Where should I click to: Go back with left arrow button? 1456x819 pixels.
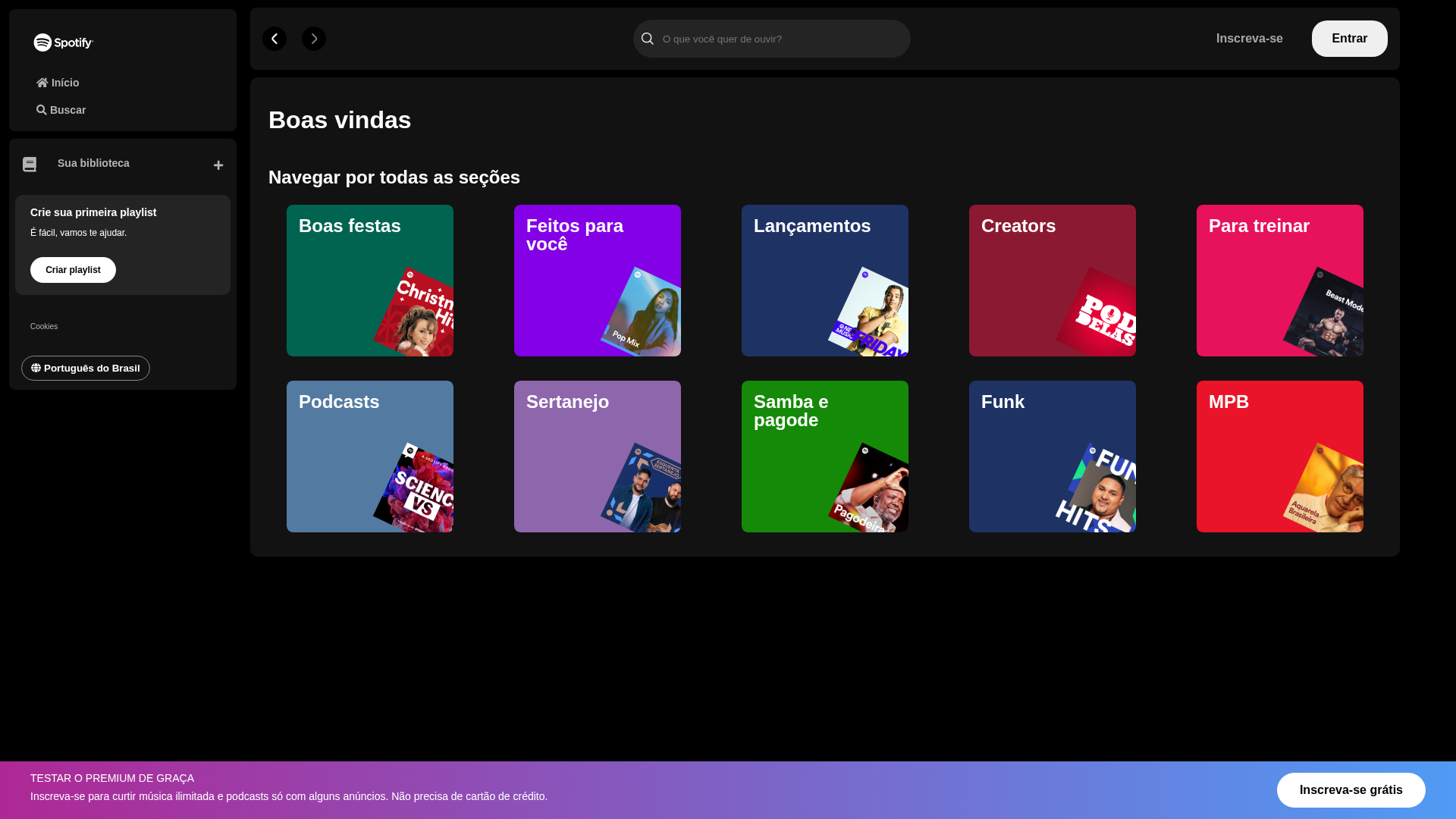(275, 39)
